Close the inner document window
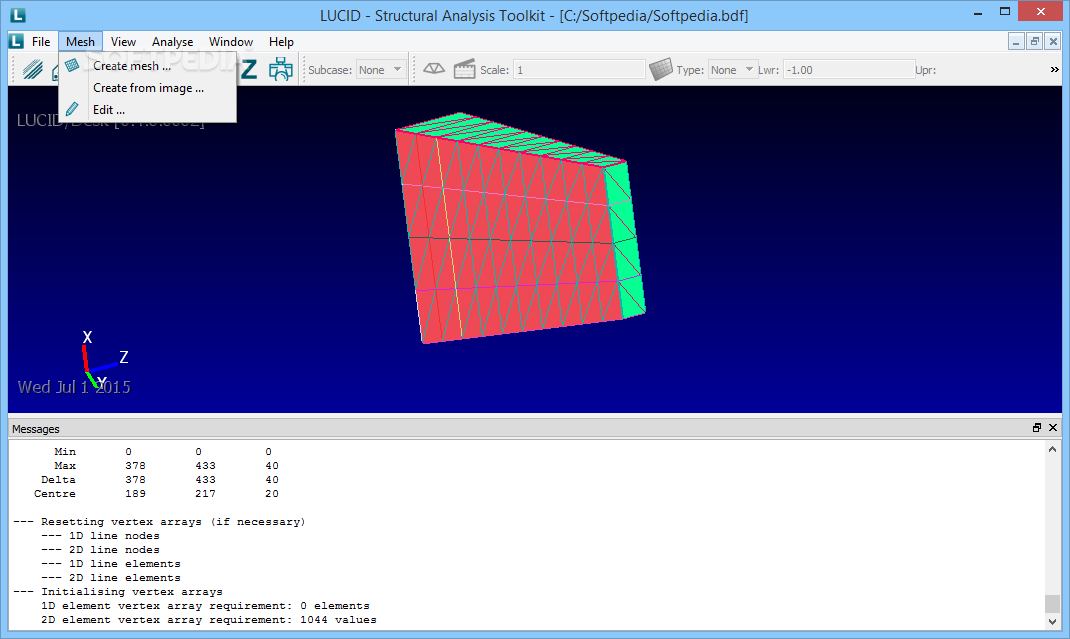This screenshot has height=639, width=1070. click(1053, 42)
